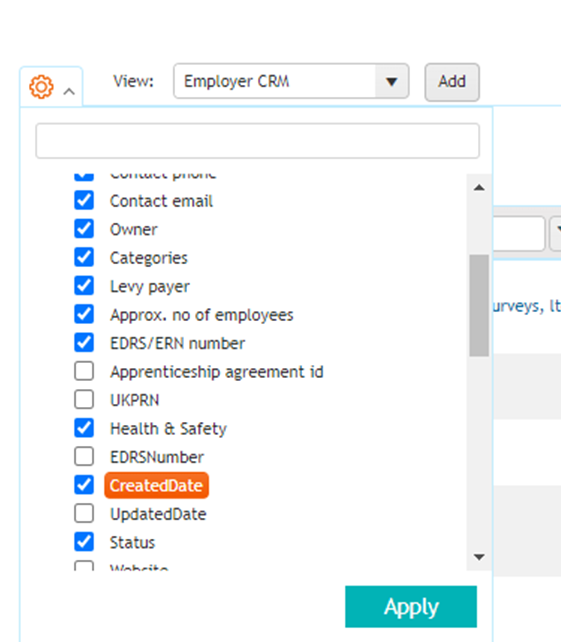The height and width of the screenshot is (642, 561).
Task: Click the EDRS/ERN number label
Action: pyautogui.click(x=177, y=344)
